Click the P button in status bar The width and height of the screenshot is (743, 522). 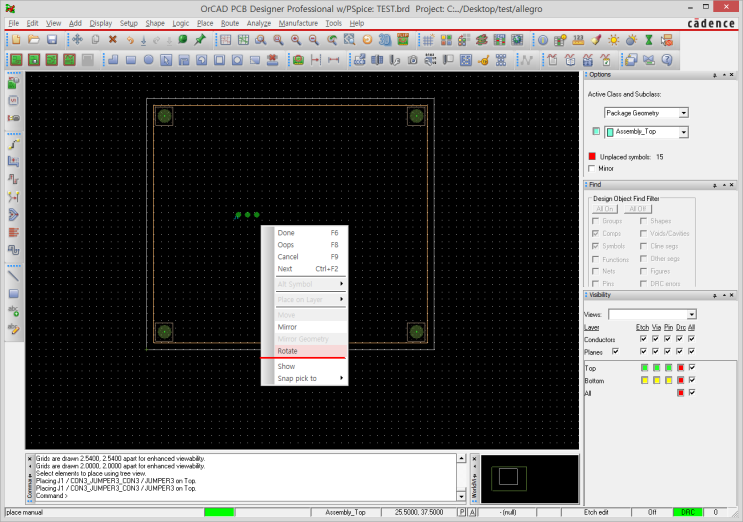(x=462, y=512)
